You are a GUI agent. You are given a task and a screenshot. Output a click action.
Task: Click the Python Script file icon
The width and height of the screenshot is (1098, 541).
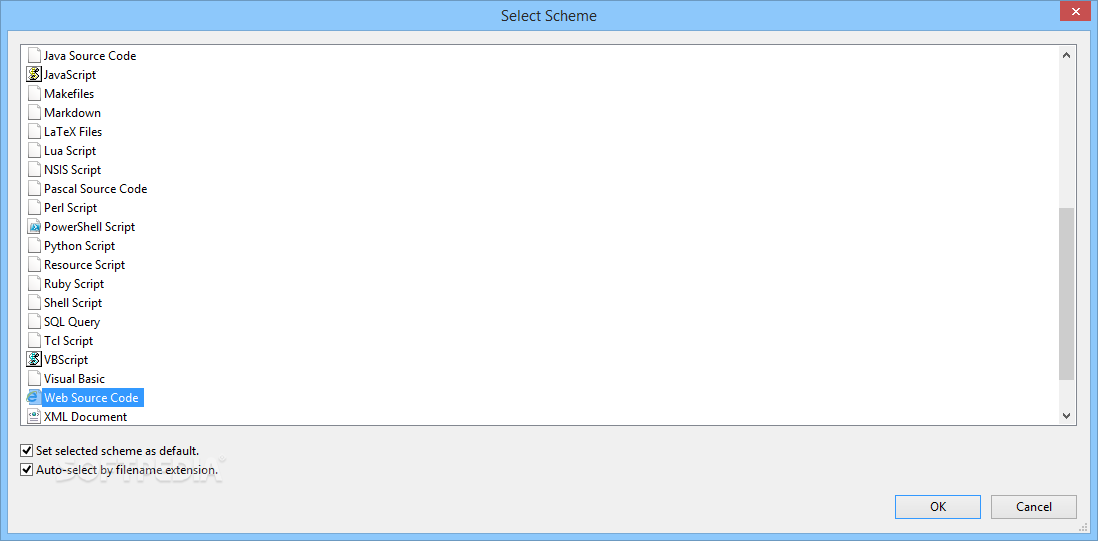point(34,245)
